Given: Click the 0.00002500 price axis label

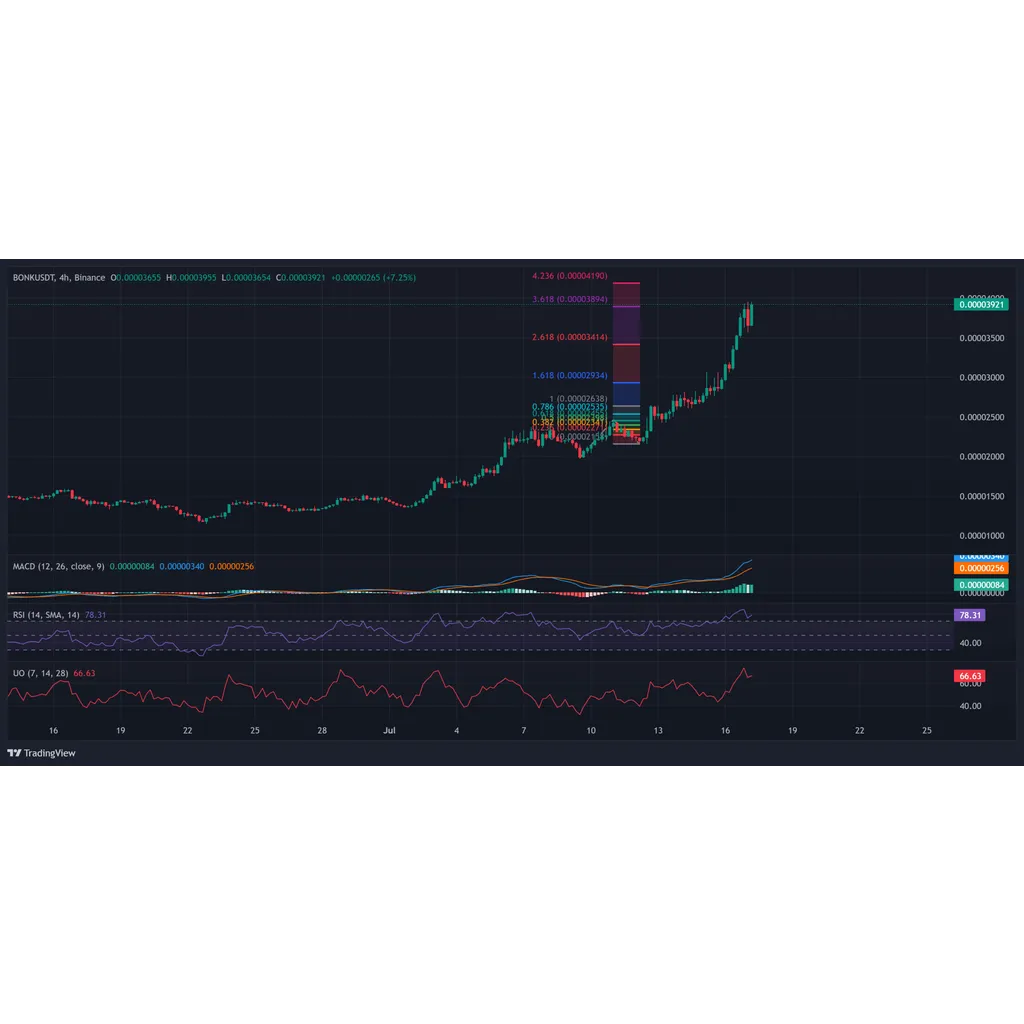Looking at the screenshot, I should pos(982,417).
